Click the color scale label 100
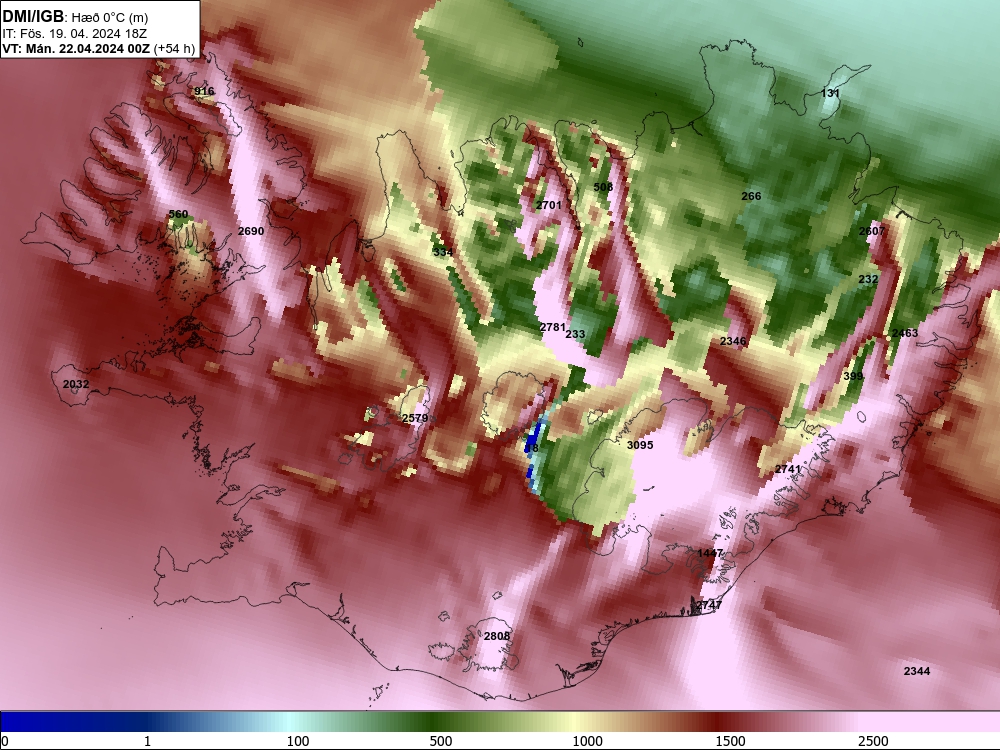Image resolution: width=1000 pixels, height=750 pixels. (298, 741)
